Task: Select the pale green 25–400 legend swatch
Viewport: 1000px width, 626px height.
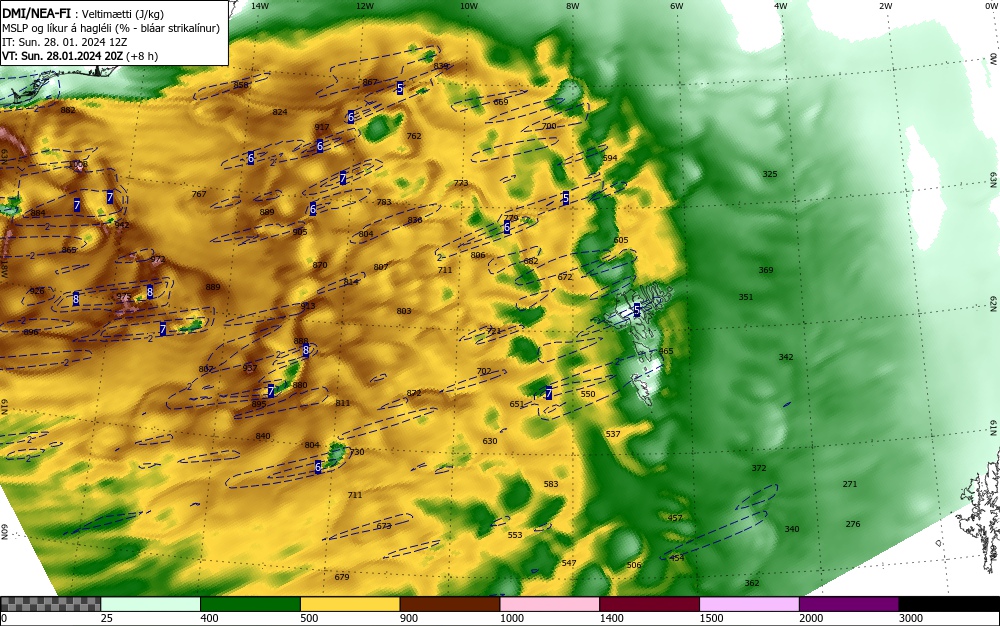Action: click(151, 604)
